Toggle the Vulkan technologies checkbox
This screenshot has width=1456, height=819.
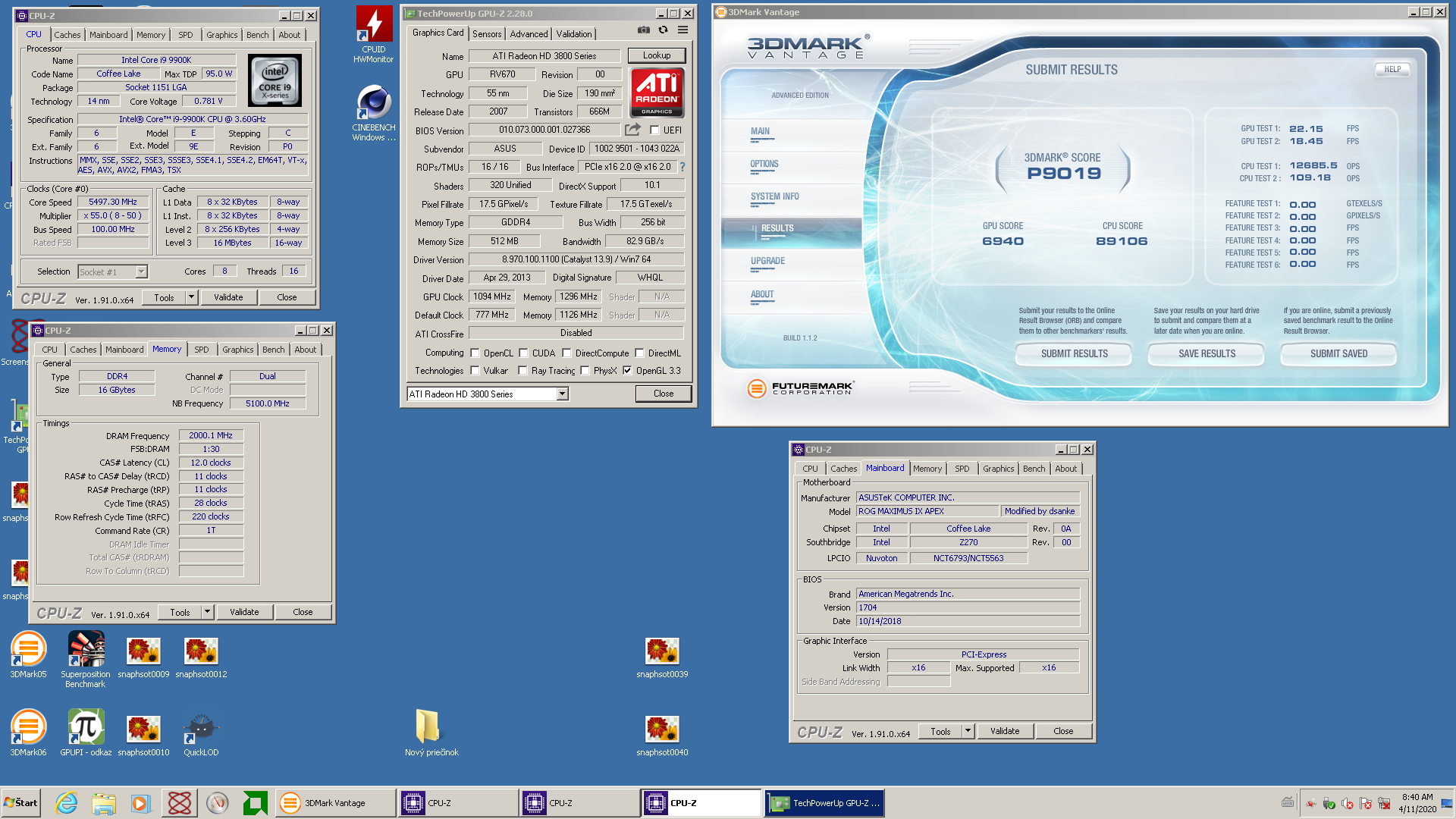point(475,371)
